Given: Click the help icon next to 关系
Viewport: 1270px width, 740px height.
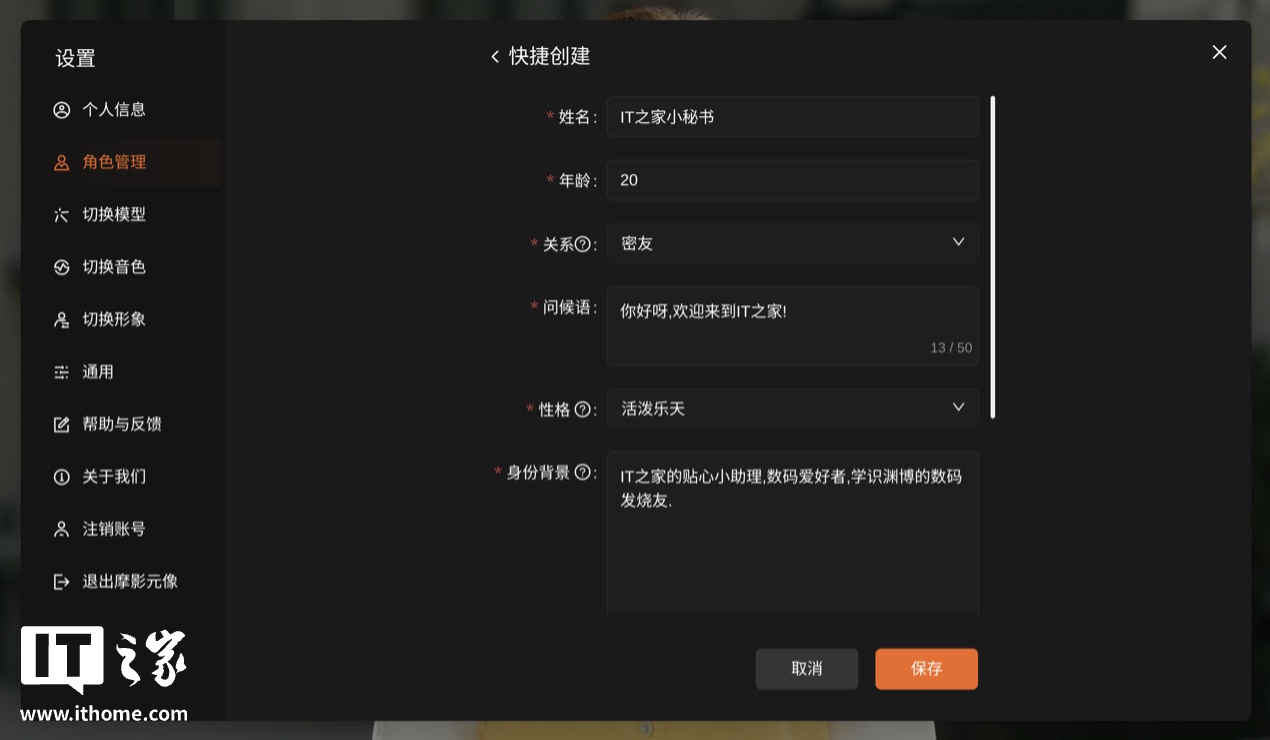Looking at the screenshot, I should click(x=581, y=243).
